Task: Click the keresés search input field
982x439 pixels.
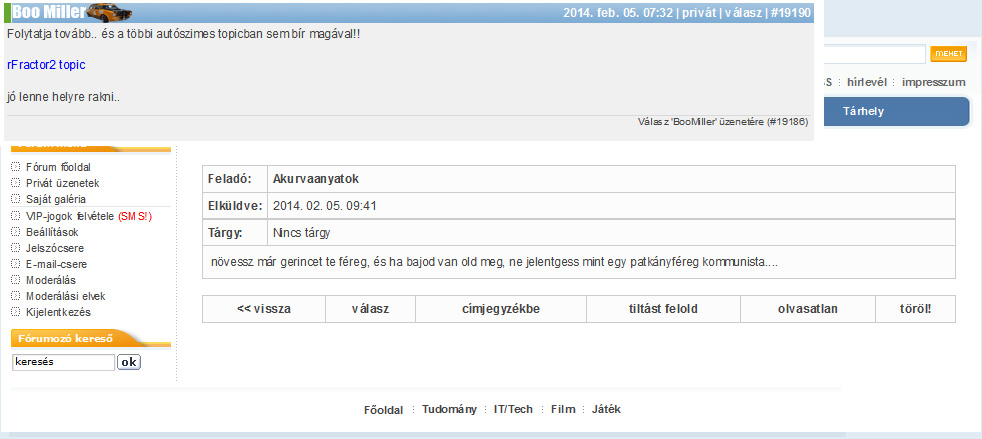Action: pos(63,362)
